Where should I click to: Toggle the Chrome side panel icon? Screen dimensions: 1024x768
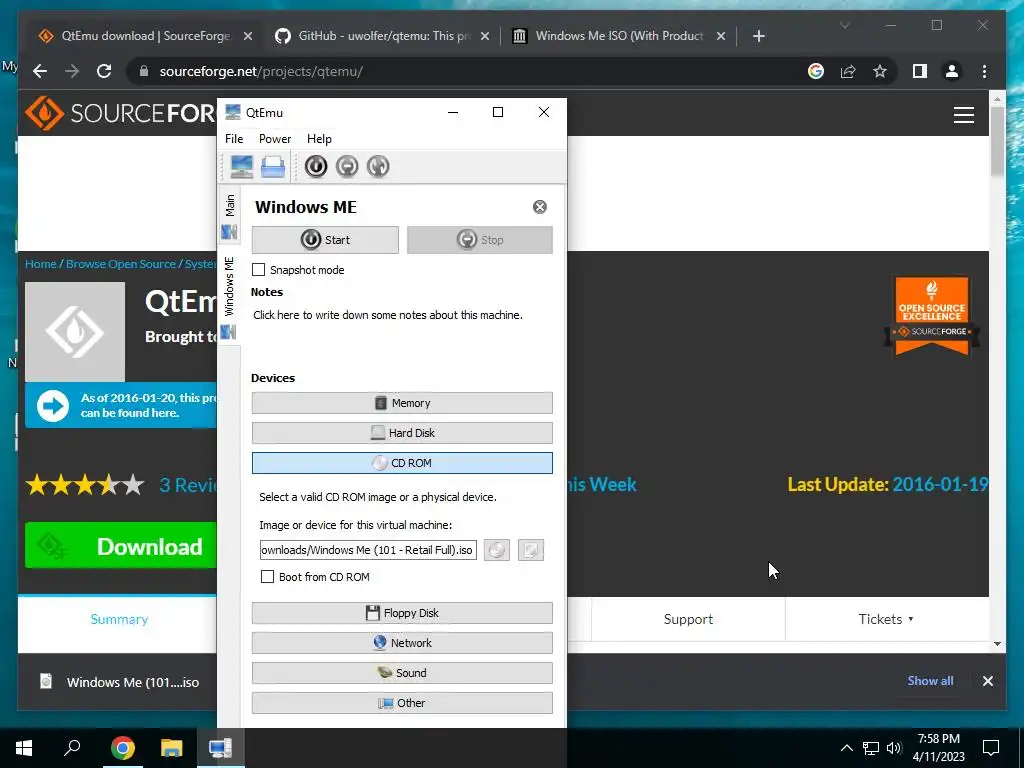pos(920,71)
